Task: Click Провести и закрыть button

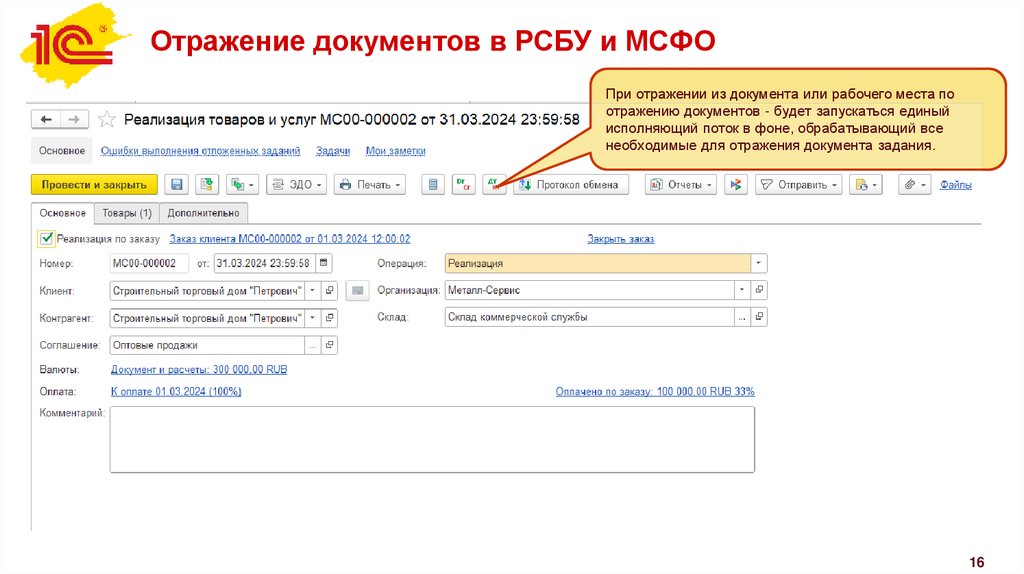Action: [94, 185]
